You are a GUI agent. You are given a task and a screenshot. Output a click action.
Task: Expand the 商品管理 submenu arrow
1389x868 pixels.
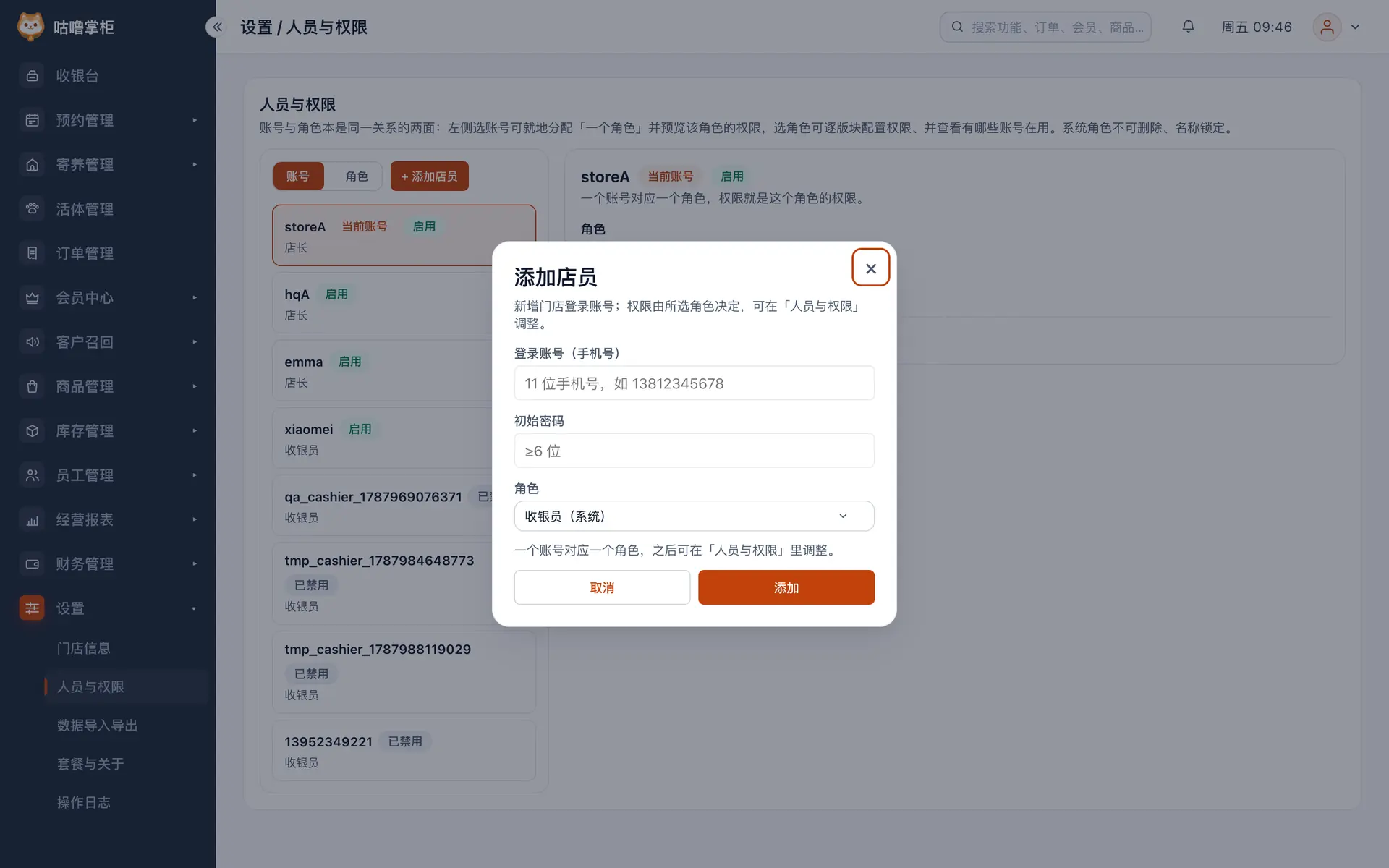tap(195, 386)
